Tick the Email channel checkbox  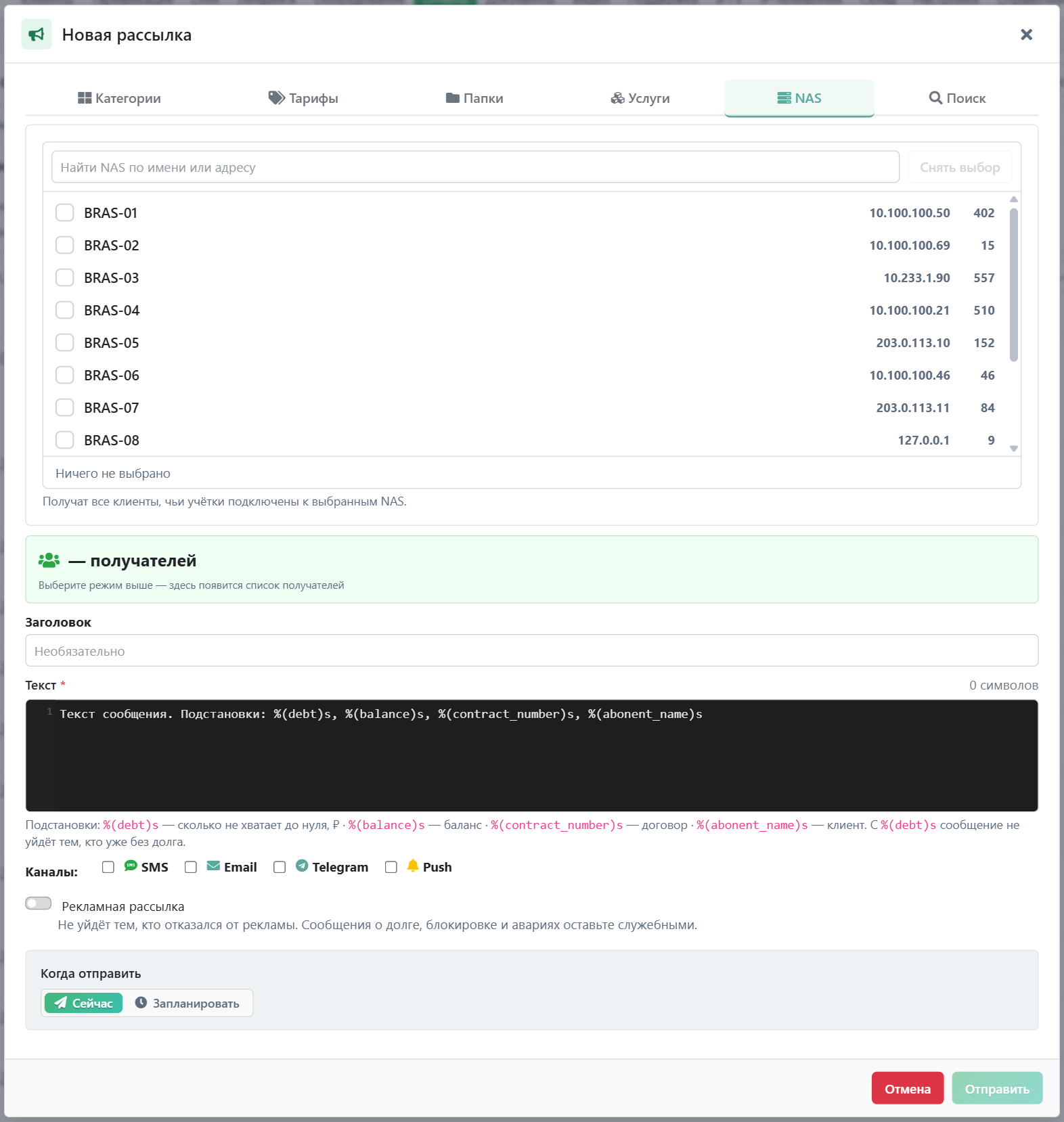(x=191, y=867)
